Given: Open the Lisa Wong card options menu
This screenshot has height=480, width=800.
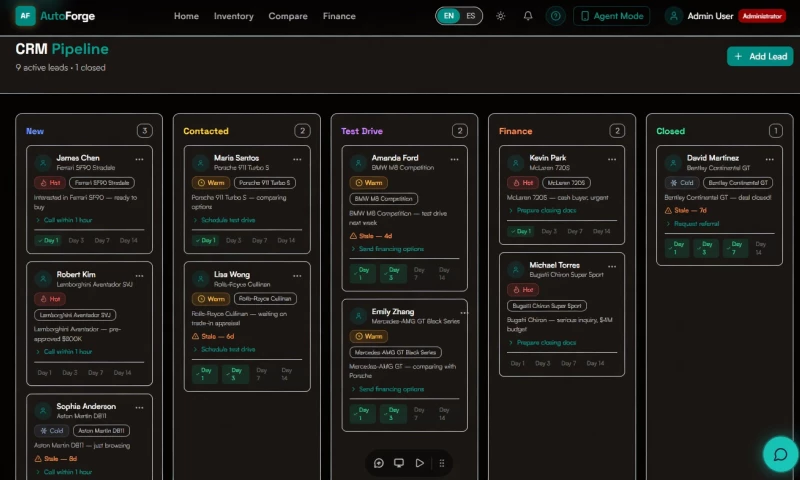Looking at the screenshot, I should (297, 275).
